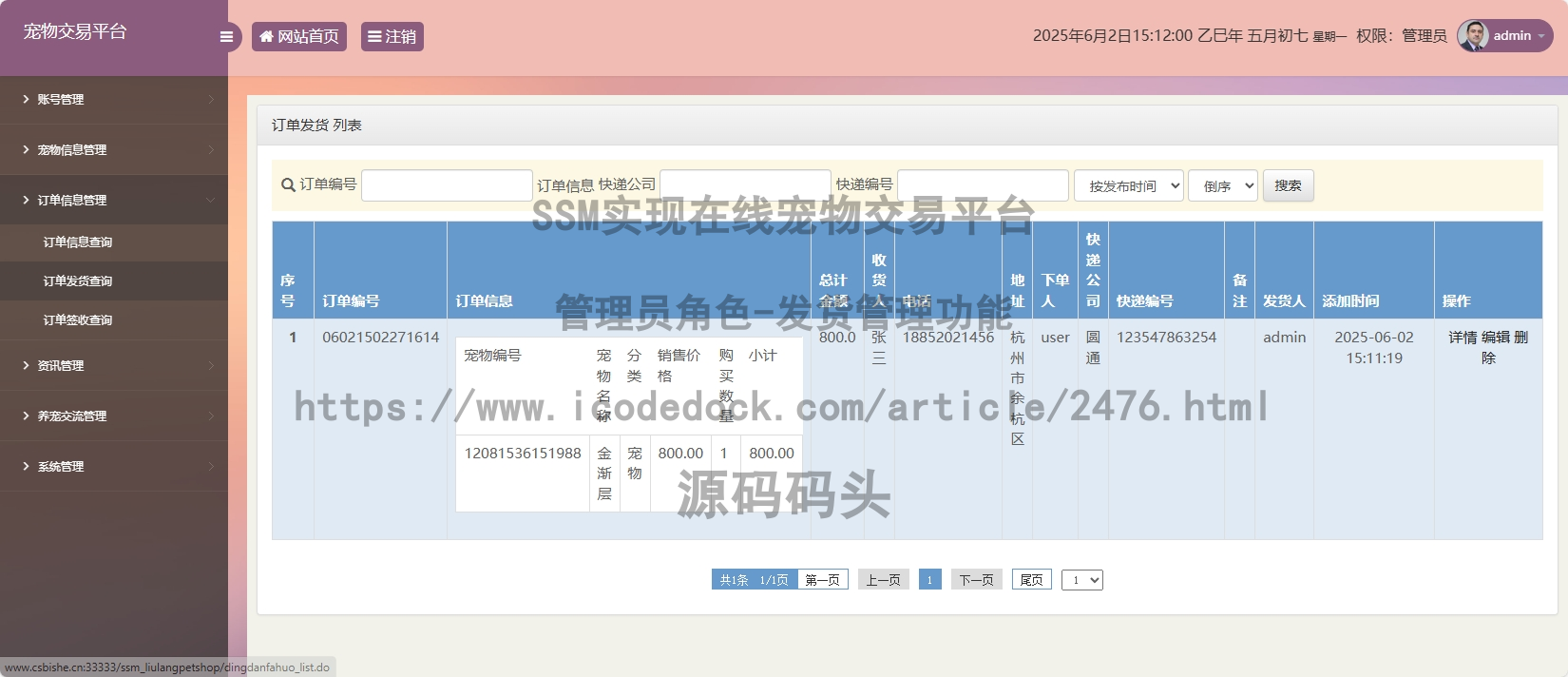This screenshot has width=1568, height=677.
Task: Select page number 1 in pagination
Action: 930,580
